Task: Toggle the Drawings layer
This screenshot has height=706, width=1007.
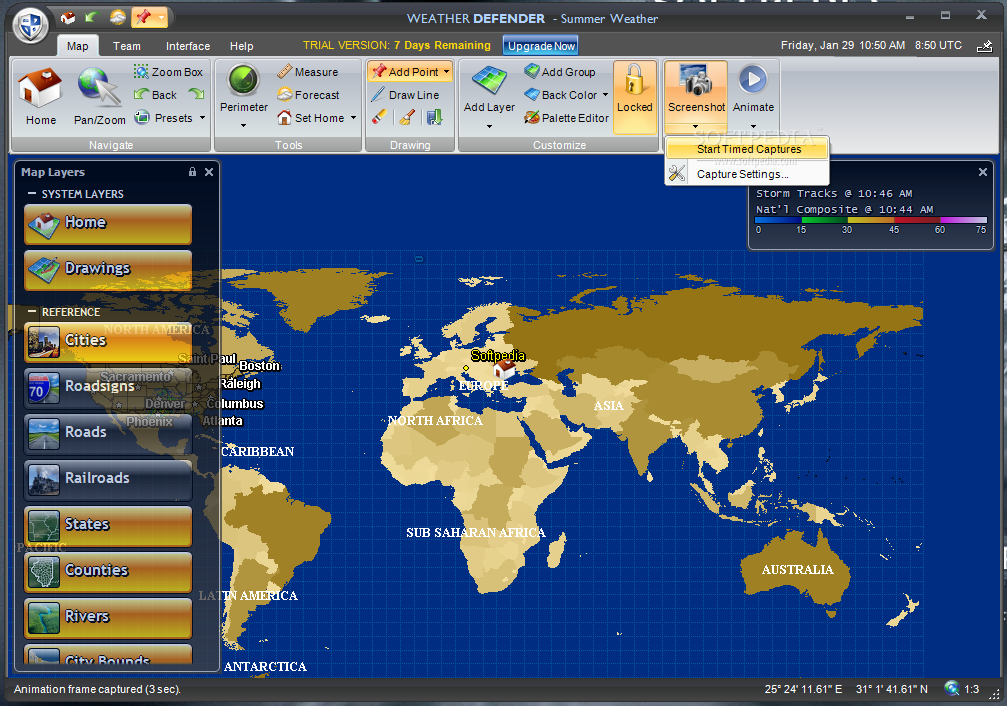Action: [x=108, y=270]
